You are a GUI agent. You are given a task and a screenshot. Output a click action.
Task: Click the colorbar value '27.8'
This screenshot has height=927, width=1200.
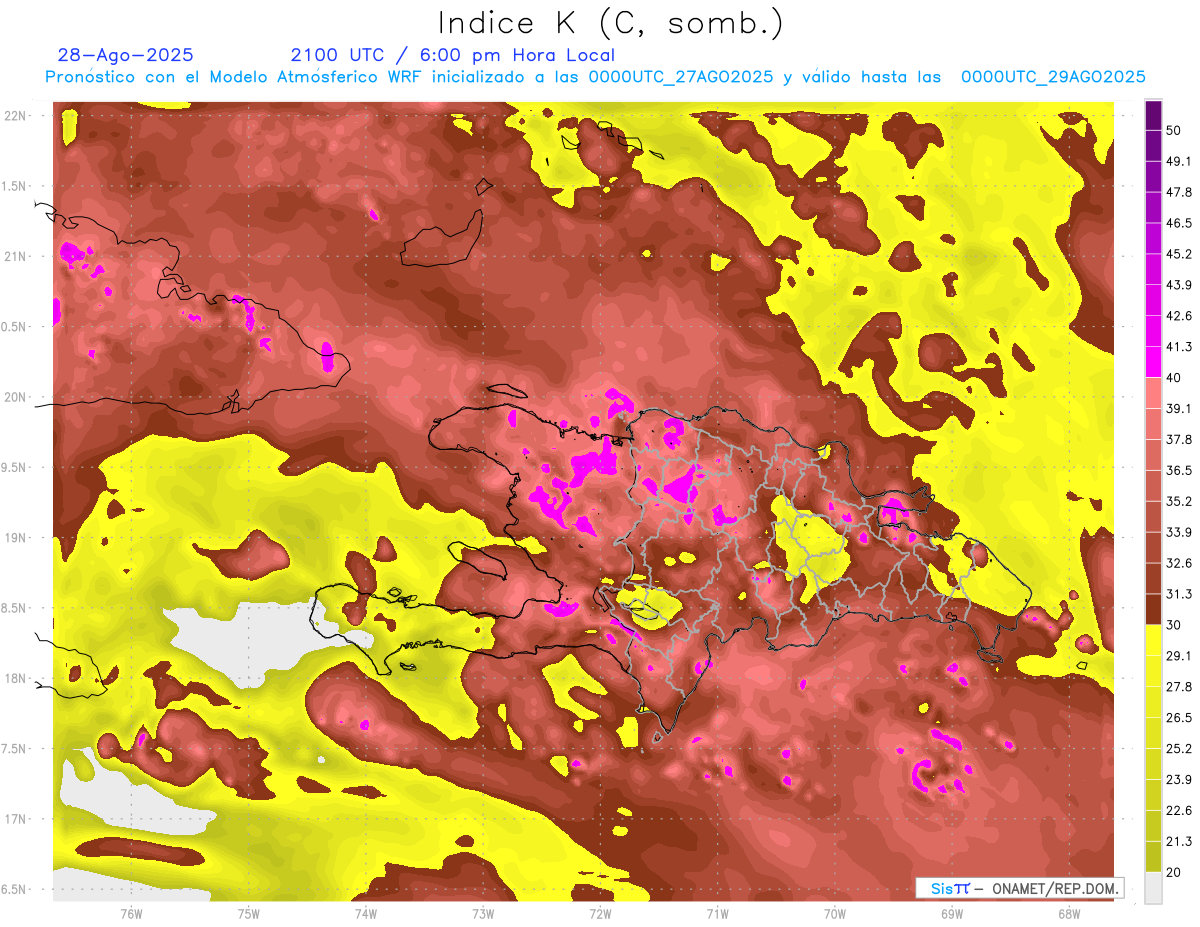1179,686
